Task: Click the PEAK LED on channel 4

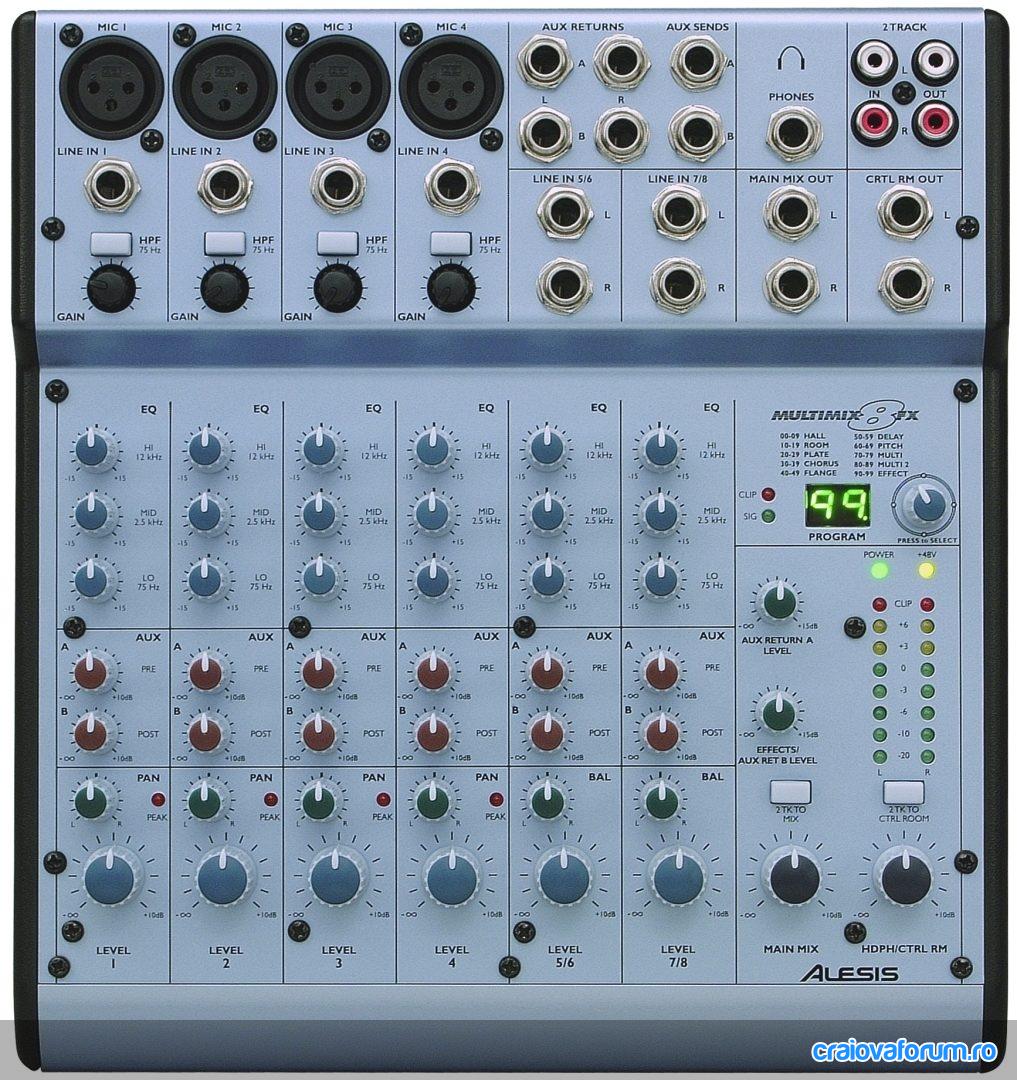Action: (x=496, y=800)
